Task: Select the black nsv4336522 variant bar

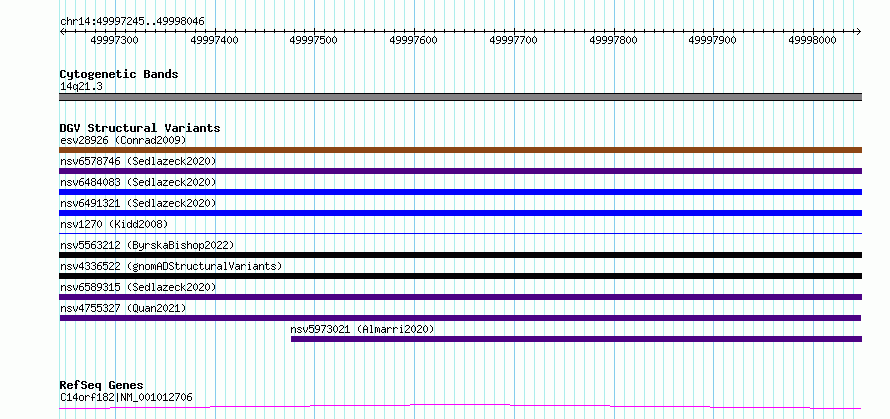Action: coord(461,276)
